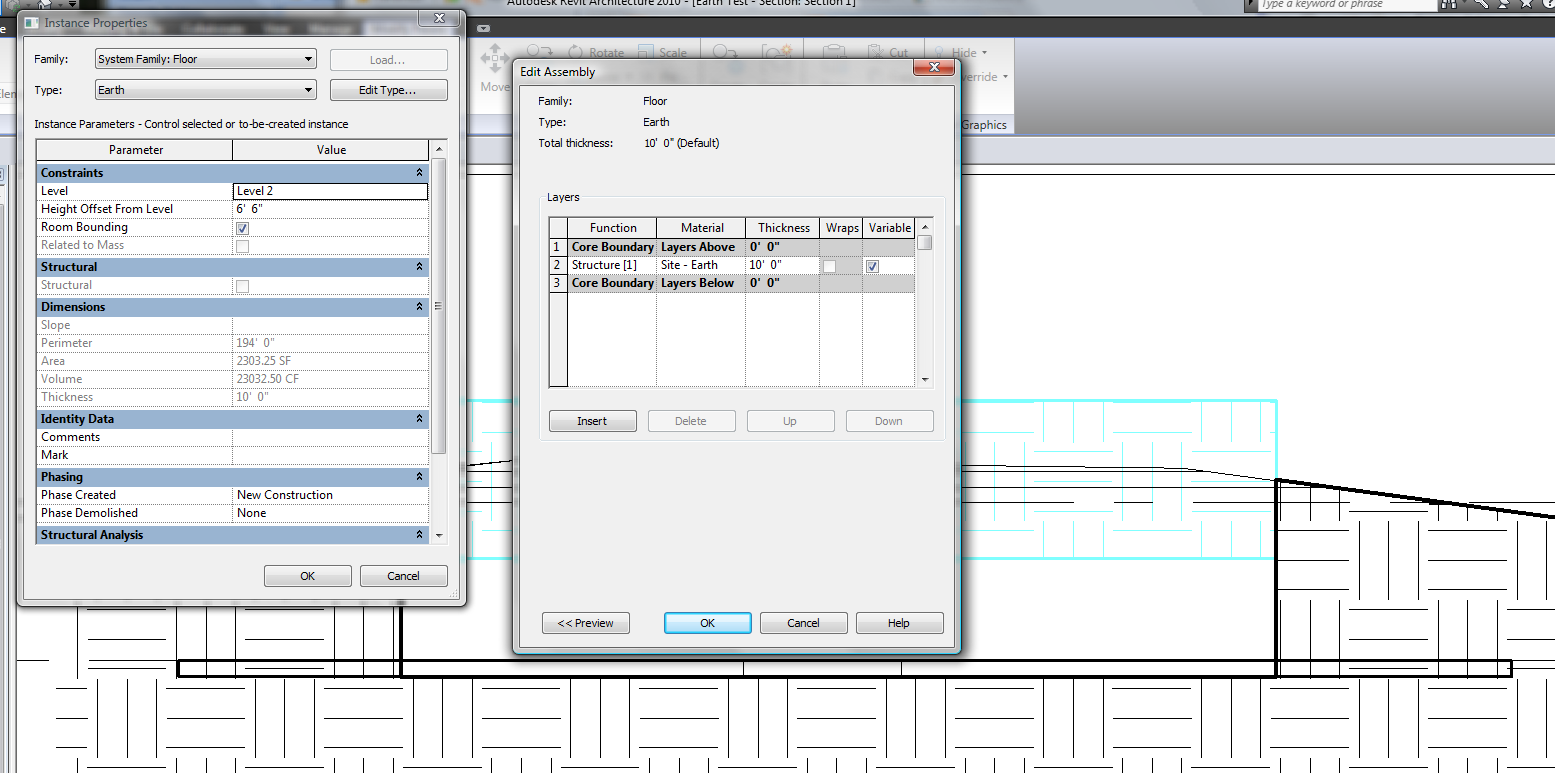Click the << Preview button
This screenshot has width=1555, height=773.
pos(586,623)
